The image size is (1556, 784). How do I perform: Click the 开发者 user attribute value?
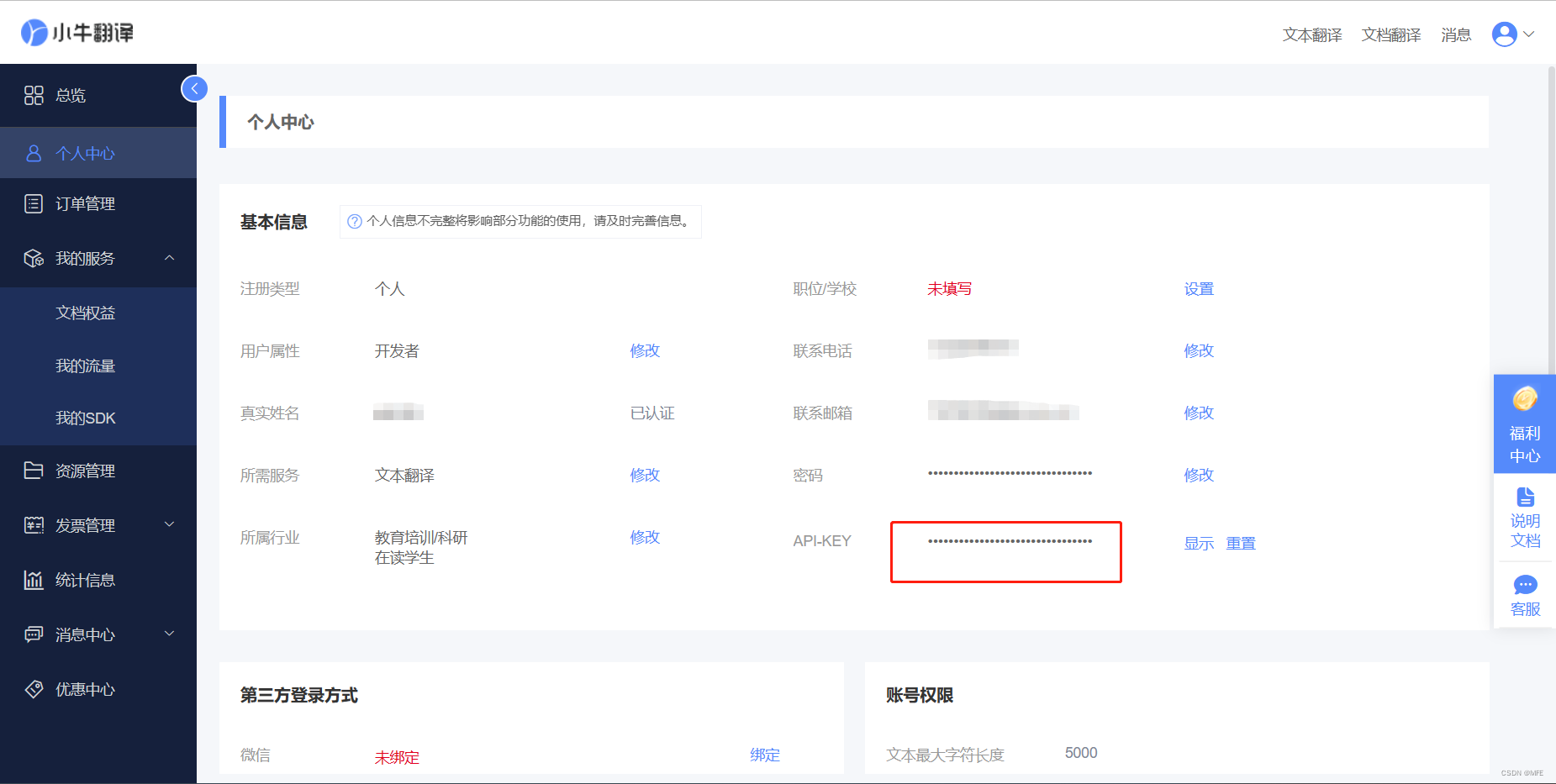(x=397, y=351)
